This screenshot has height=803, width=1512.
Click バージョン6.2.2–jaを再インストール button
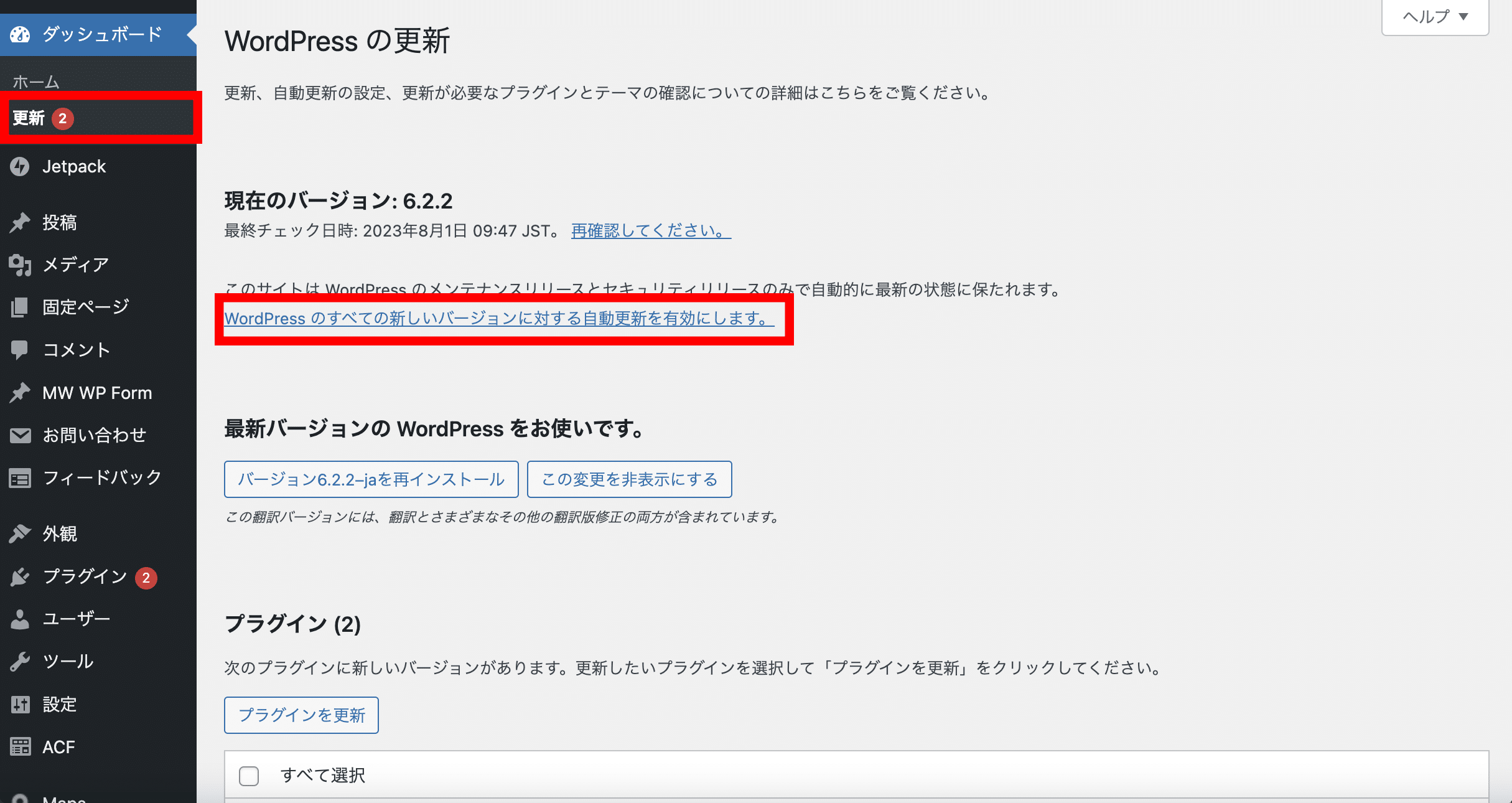(x=371, y=479)
